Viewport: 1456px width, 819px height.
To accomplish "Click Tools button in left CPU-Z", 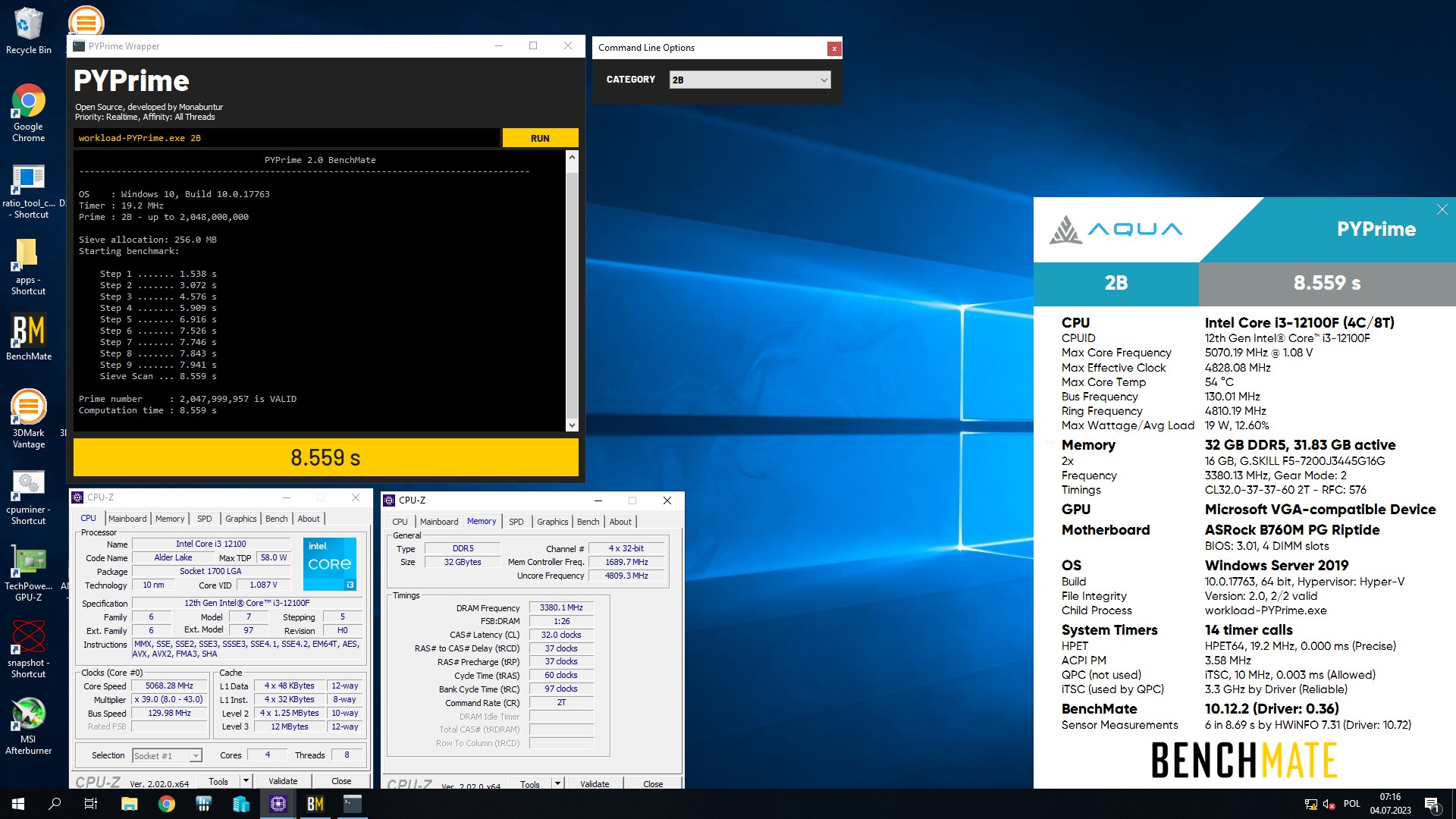I will point(218,781).
